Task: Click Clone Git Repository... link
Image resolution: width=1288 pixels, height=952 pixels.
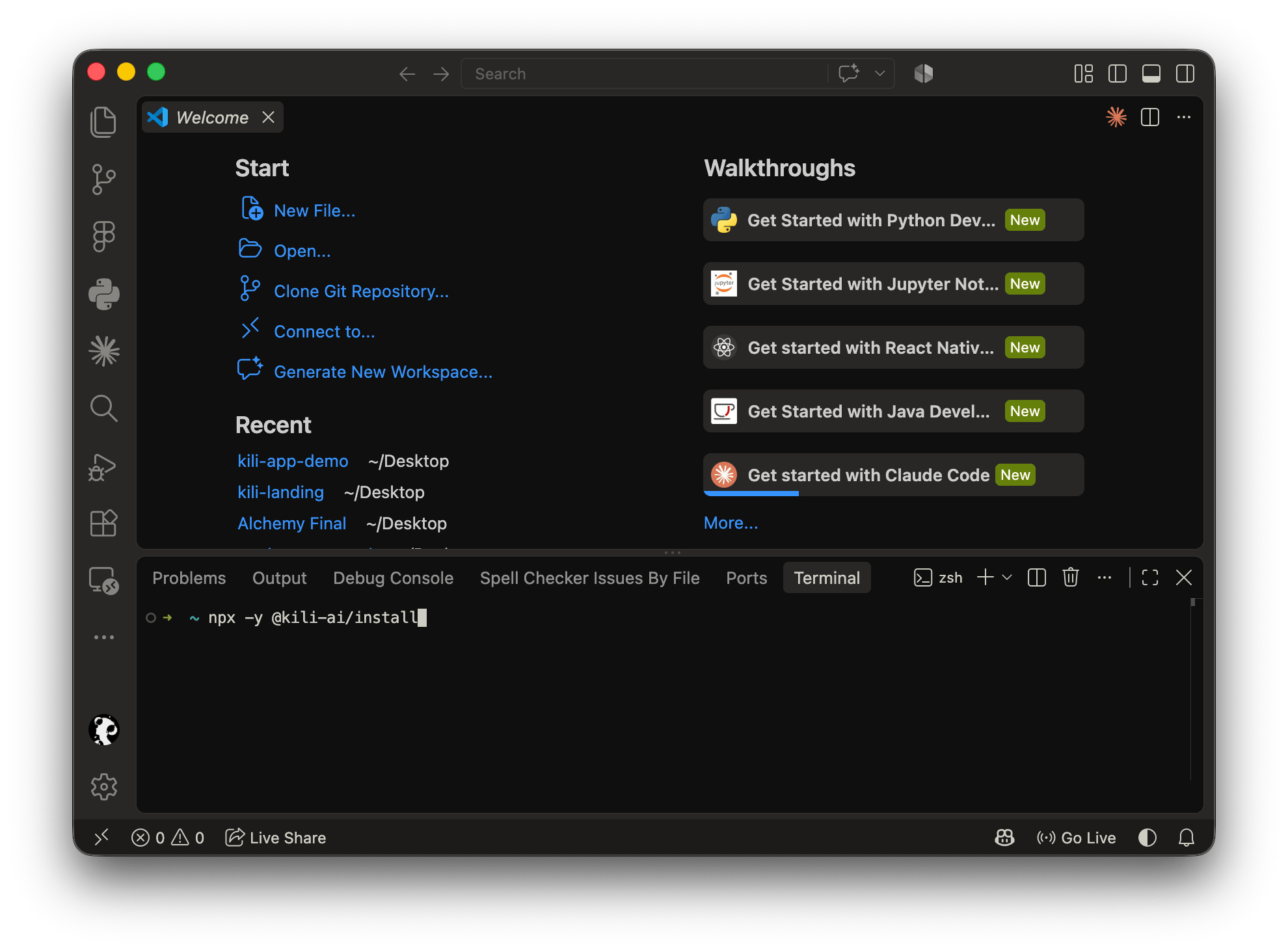Action: point(361,291)
